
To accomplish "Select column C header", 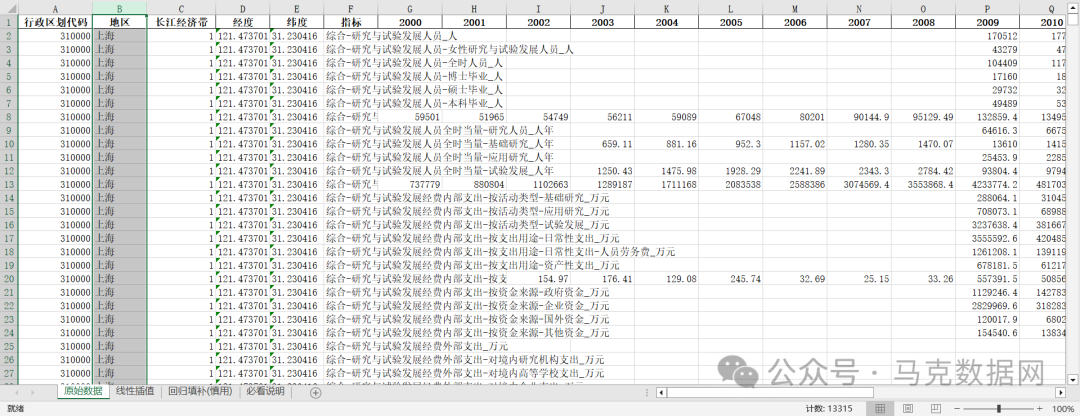I will 181,8.
